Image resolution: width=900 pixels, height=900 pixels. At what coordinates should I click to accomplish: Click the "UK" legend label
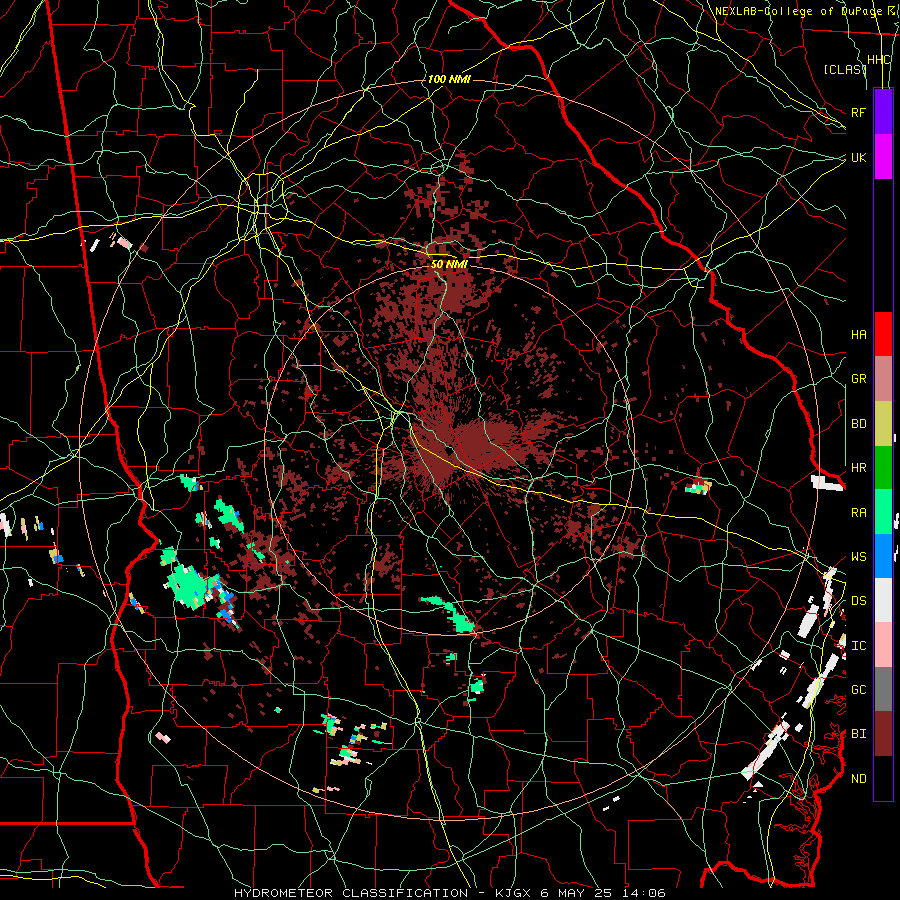[x=858, y=157]
